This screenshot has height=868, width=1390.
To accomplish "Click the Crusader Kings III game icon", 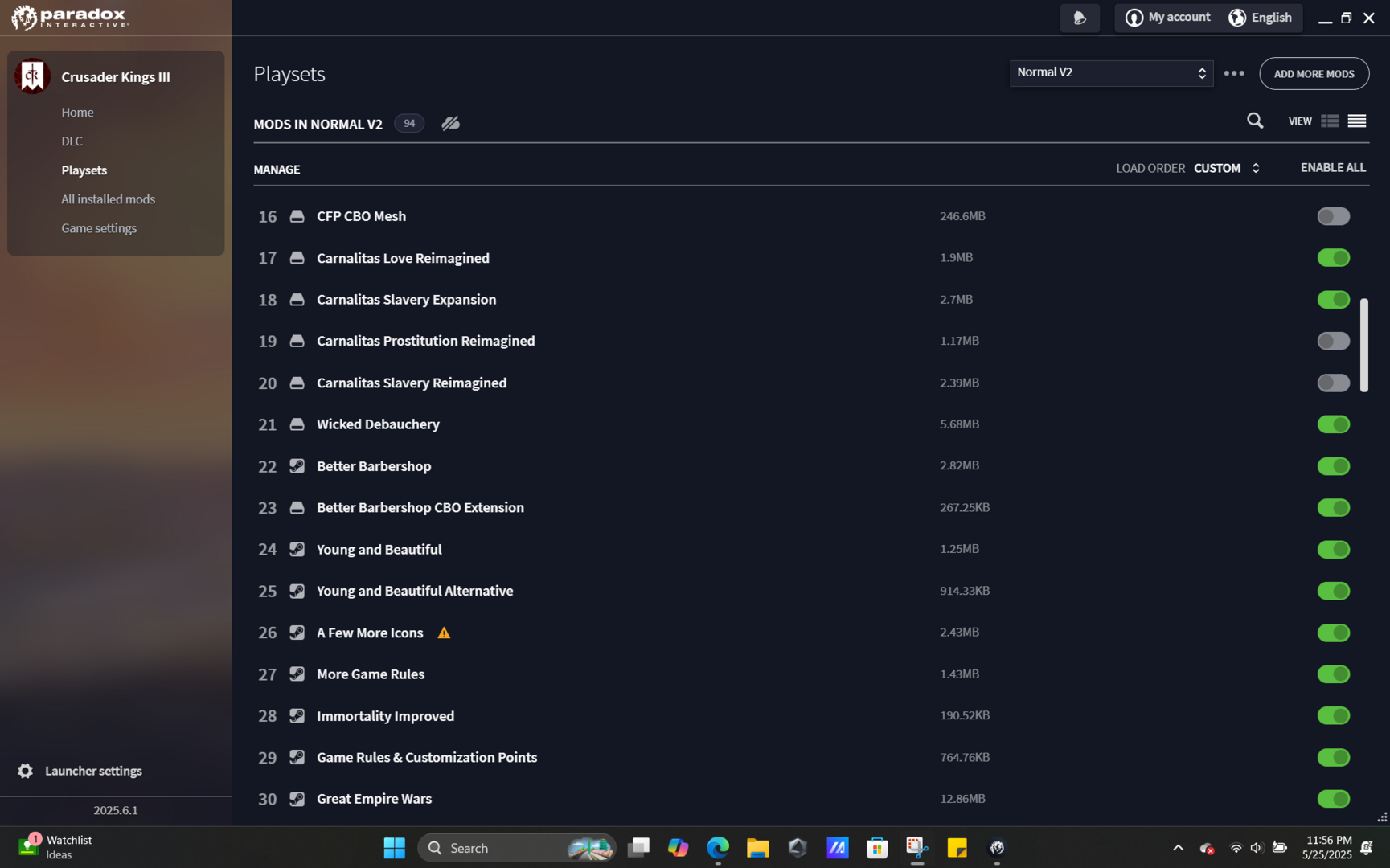I will (32, 76).
